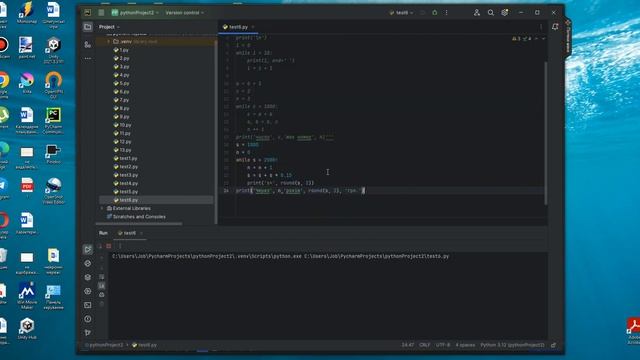Open 1.py in project tree
Screen dimensions: 640x360
[121, 50]
